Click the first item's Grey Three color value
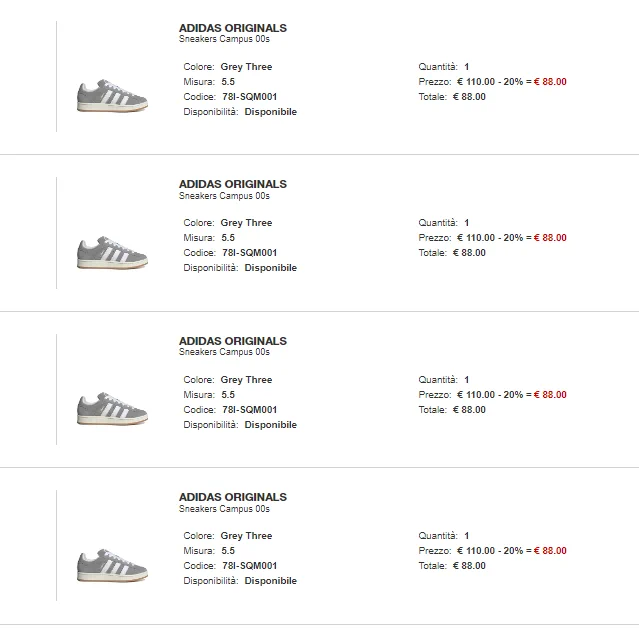Image resolution: width=639 pixels, height=631 pixels. click(246, 67)
